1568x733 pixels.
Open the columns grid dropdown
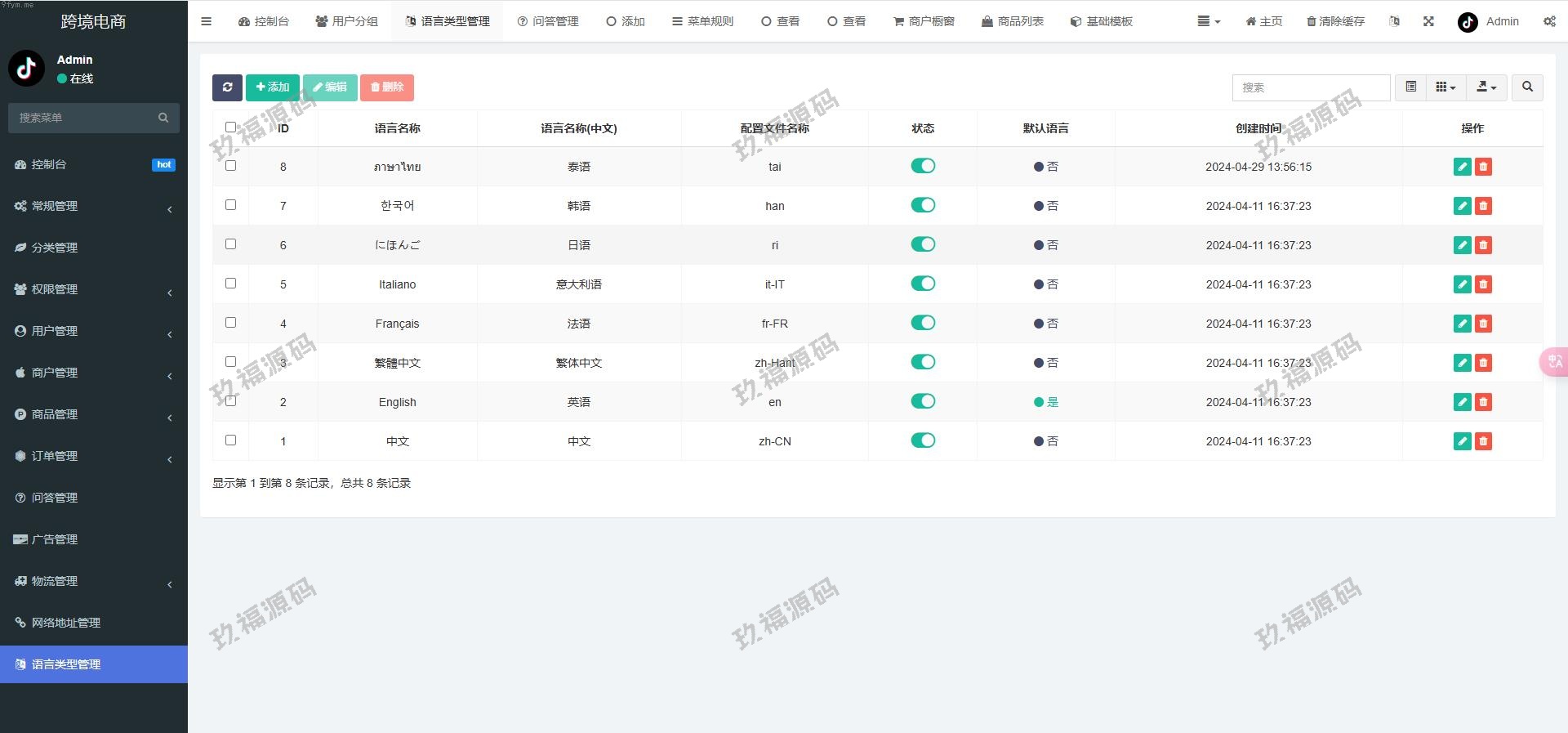click(1445, 87)
